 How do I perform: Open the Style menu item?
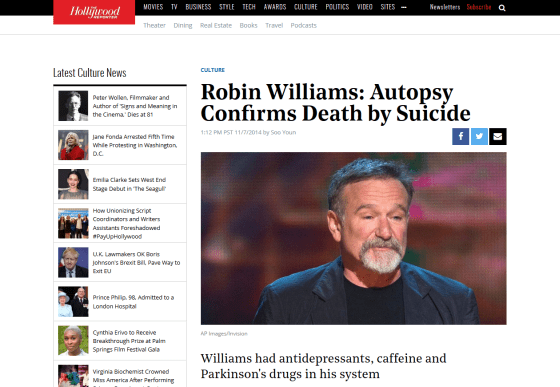pyautogui.click(x=226, y=7)
